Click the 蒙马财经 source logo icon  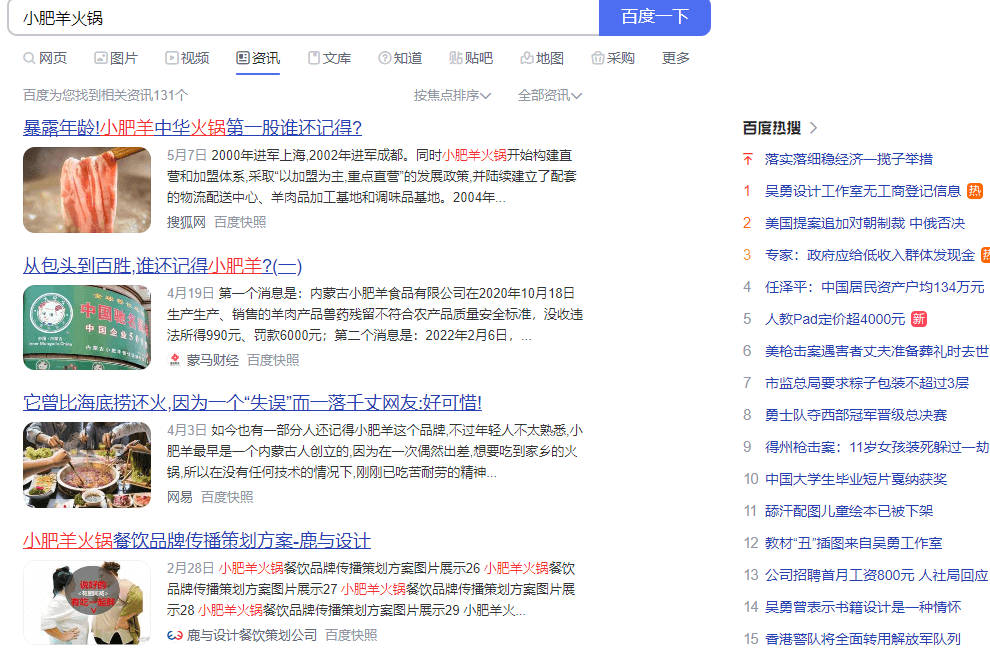tap(174, 360)
